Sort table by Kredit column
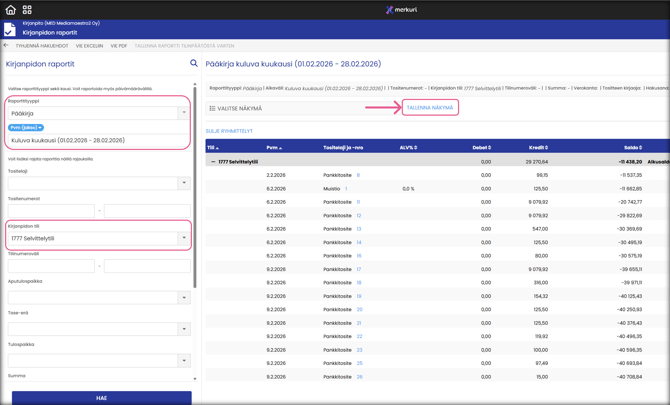670x405 pixels. [538, 147]
